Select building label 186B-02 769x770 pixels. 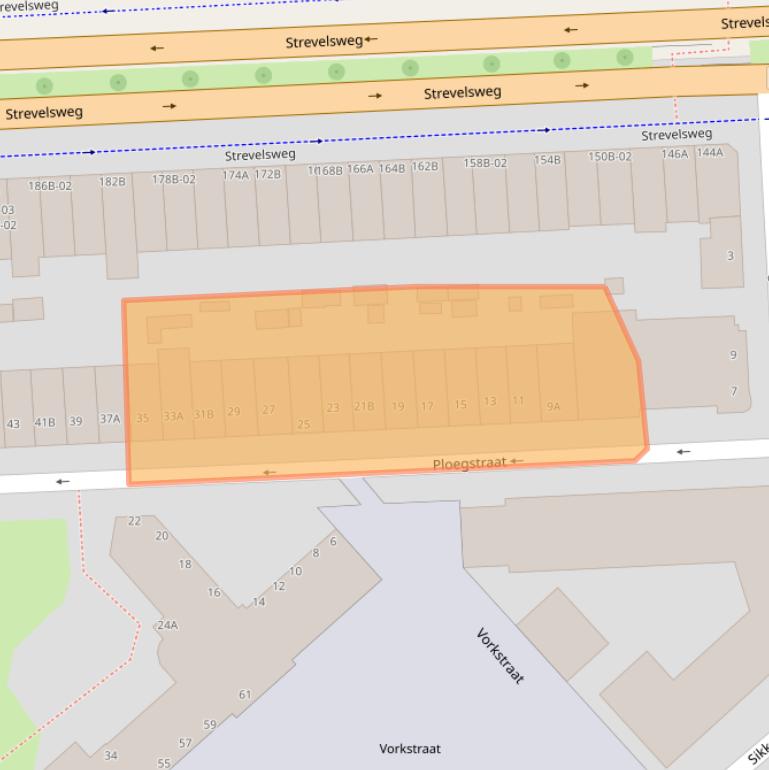coord(50,186)
